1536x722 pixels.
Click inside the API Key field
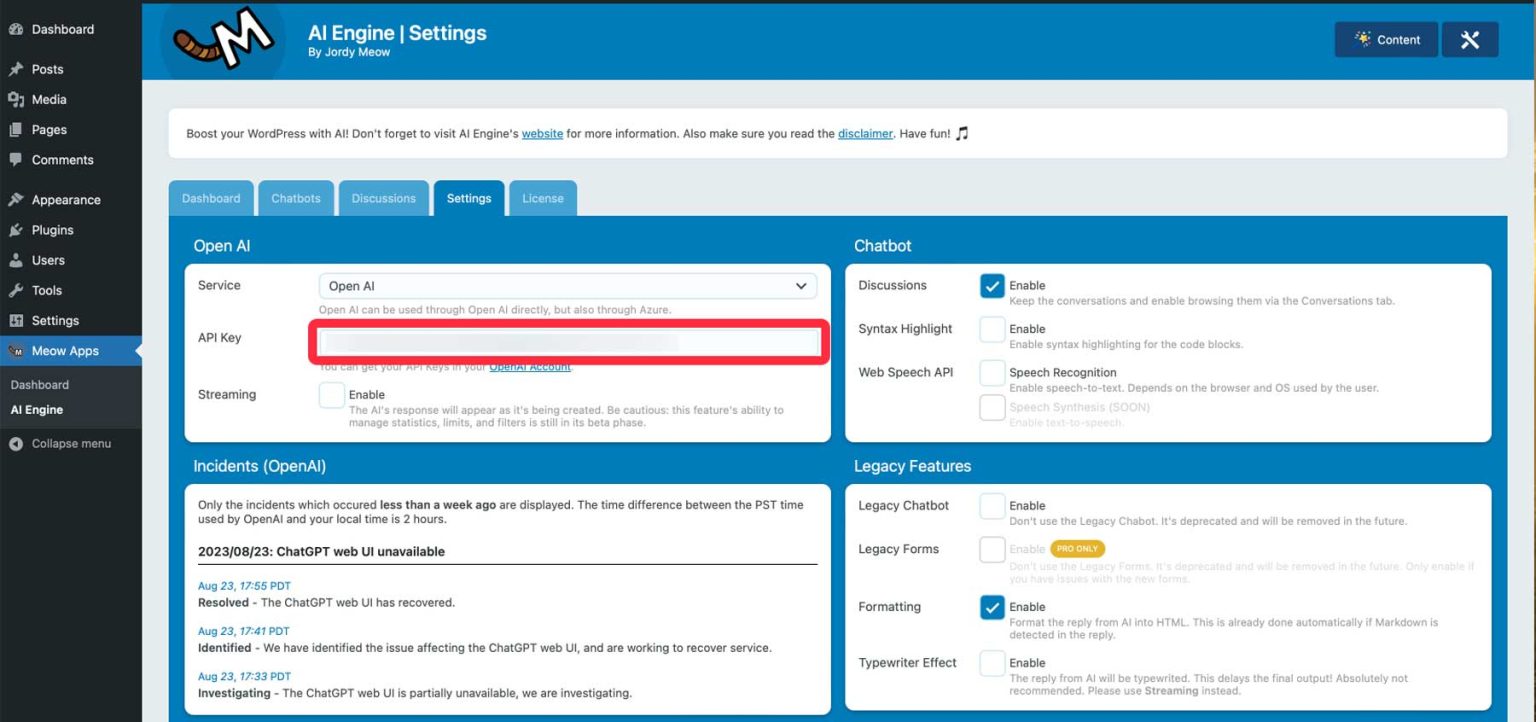click(x=567, y=341)
